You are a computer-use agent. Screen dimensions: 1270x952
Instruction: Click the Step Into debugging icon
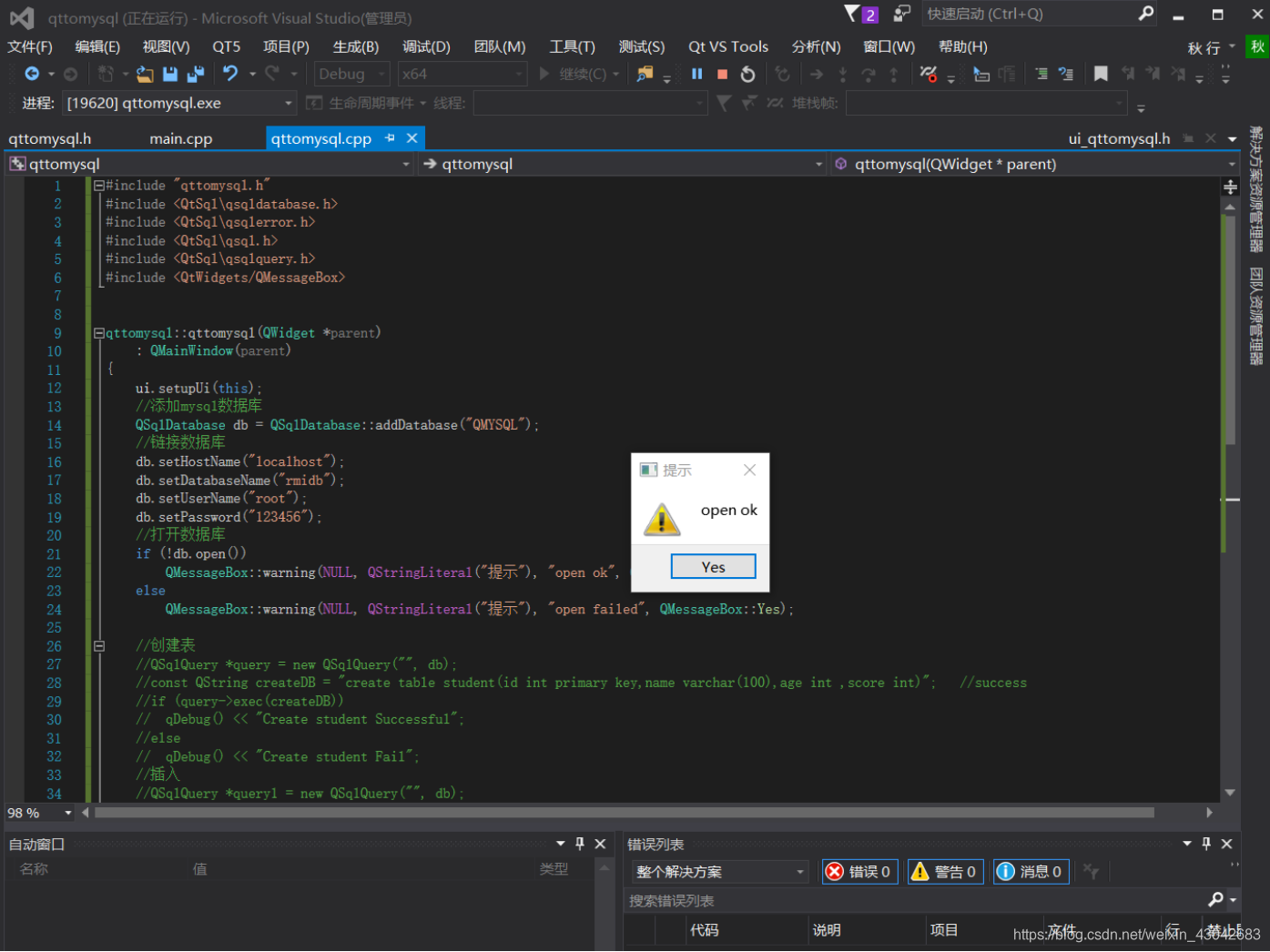click(842, 74)
